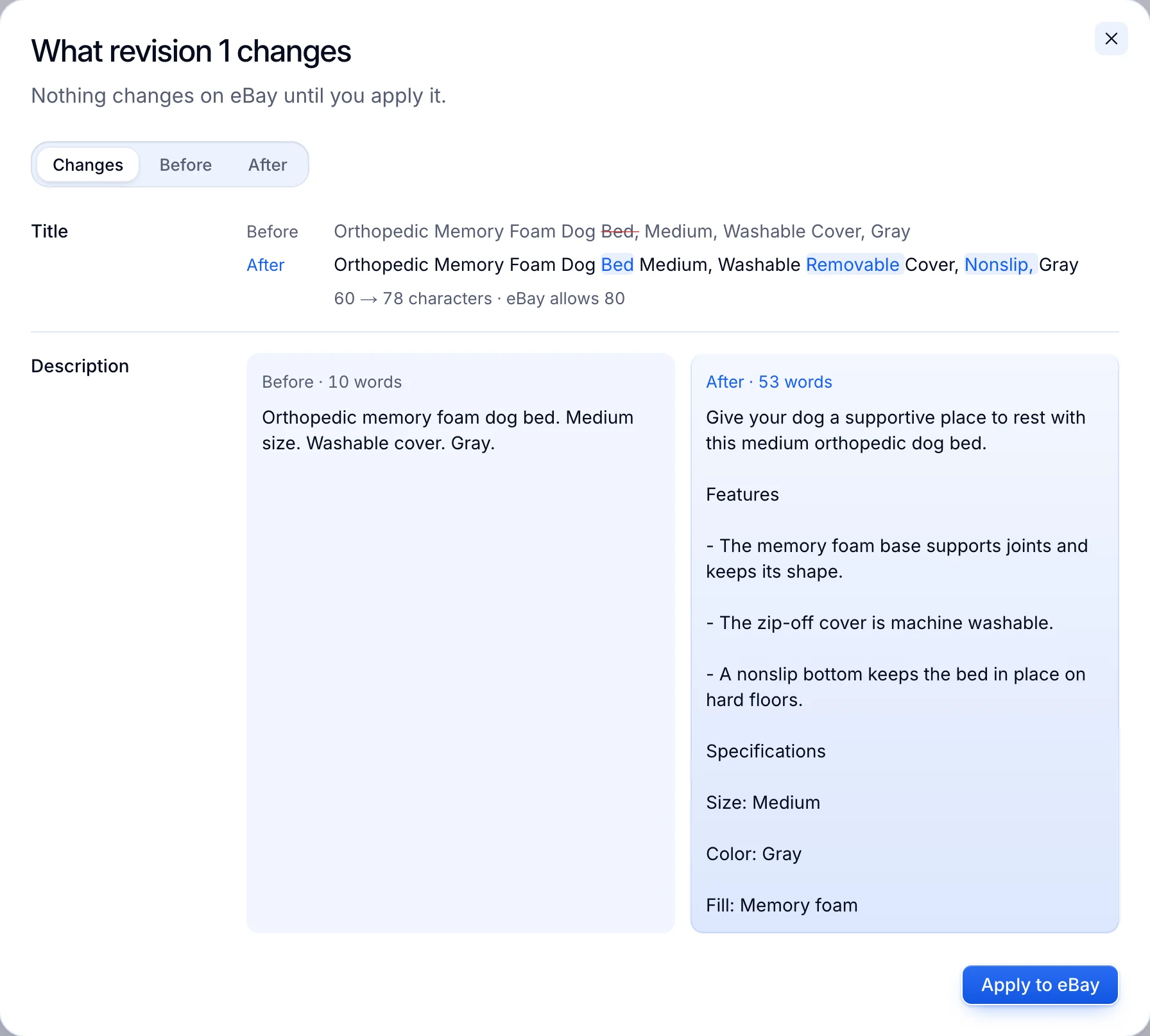
Task: Click the "Features" line in After description
Action: point(742,494)
